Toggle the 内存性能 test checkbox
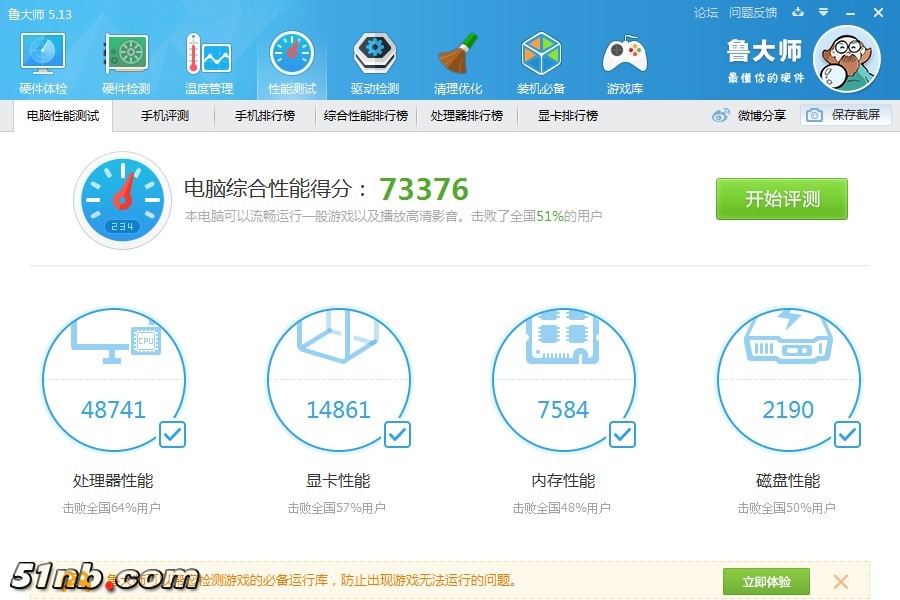The image size is (900, 600). 622,434
